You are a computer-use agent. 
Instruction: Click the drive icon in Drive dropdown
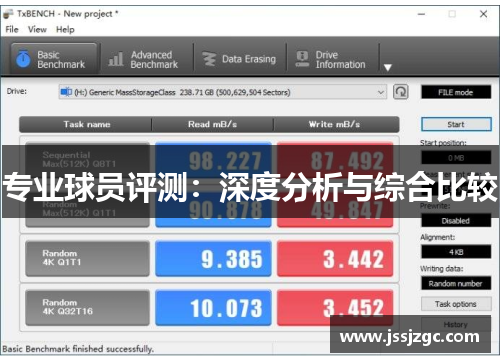coord(66,92)
